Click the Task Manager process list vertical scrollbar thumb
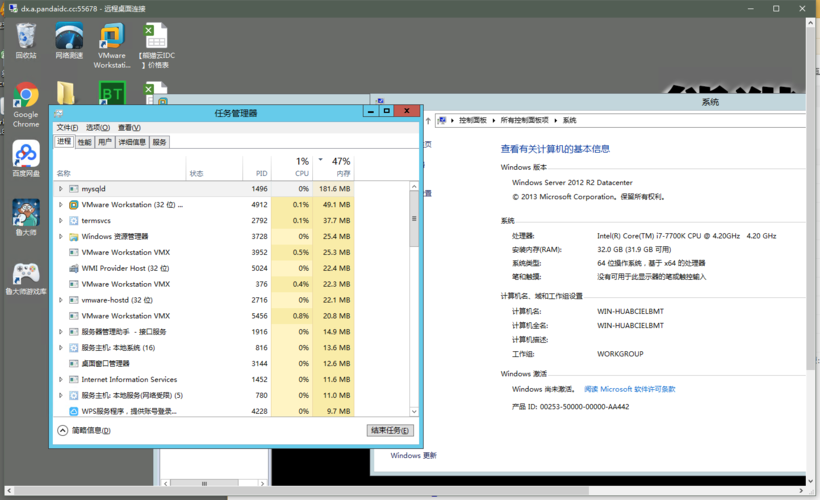The width and height of the screenshot is (820, 500). point(414,219)
